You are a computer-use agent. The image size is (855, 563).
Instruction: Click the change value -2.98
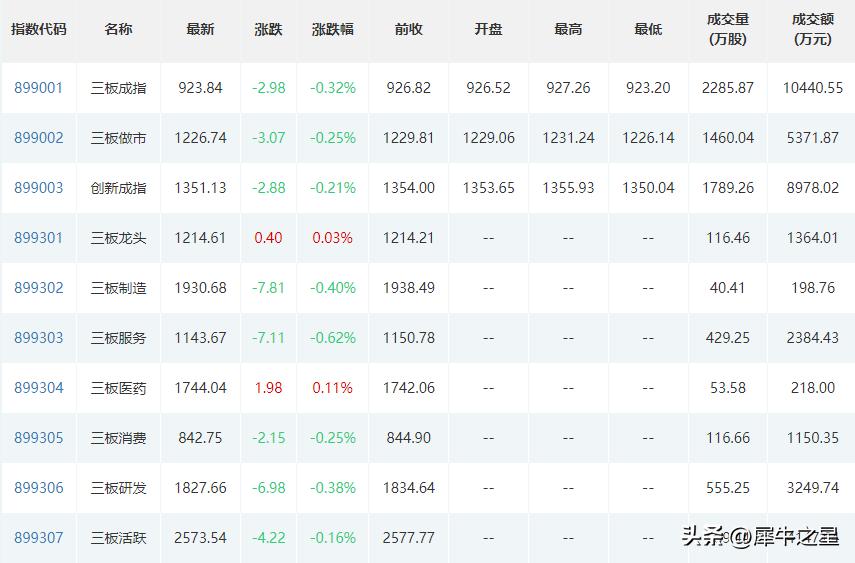(x=268, y=88)
